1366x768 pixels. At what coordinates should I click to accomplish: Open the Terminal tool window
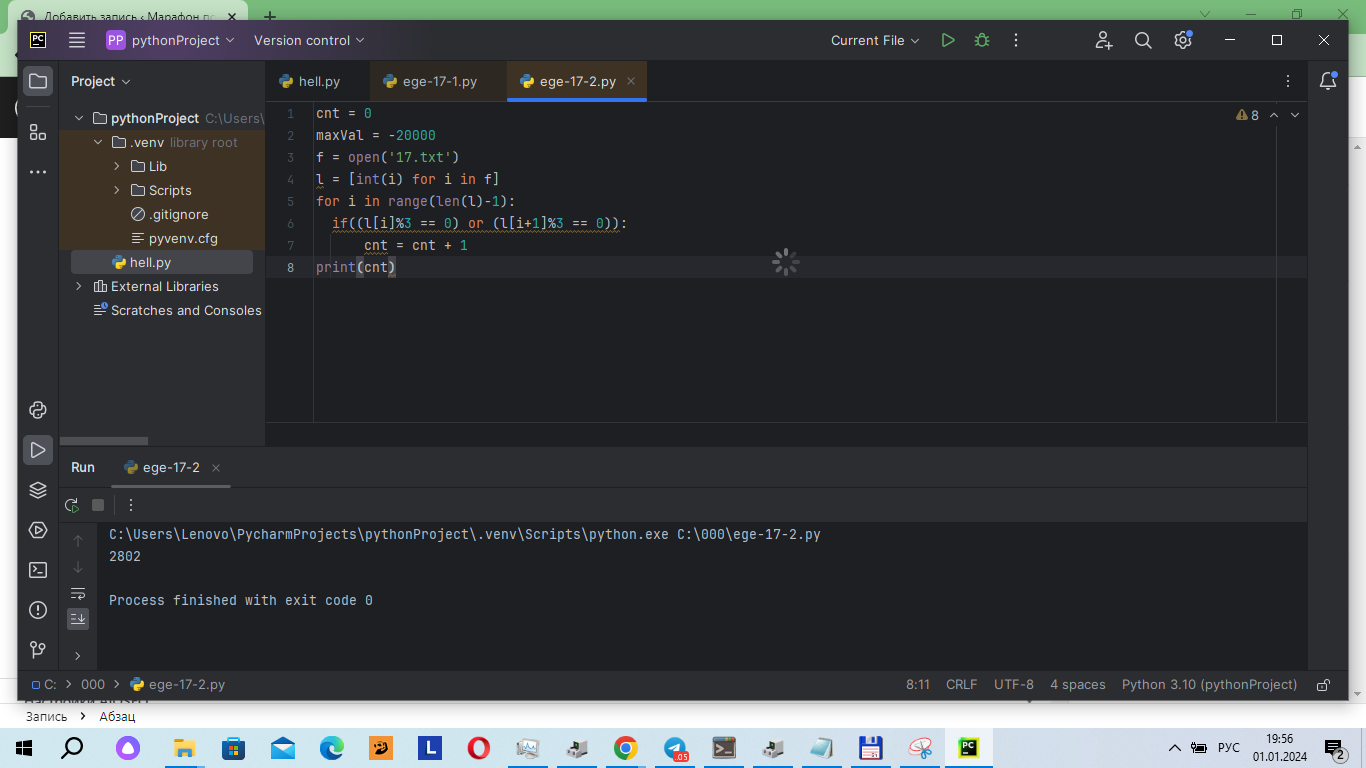click(x=38, y=570)
